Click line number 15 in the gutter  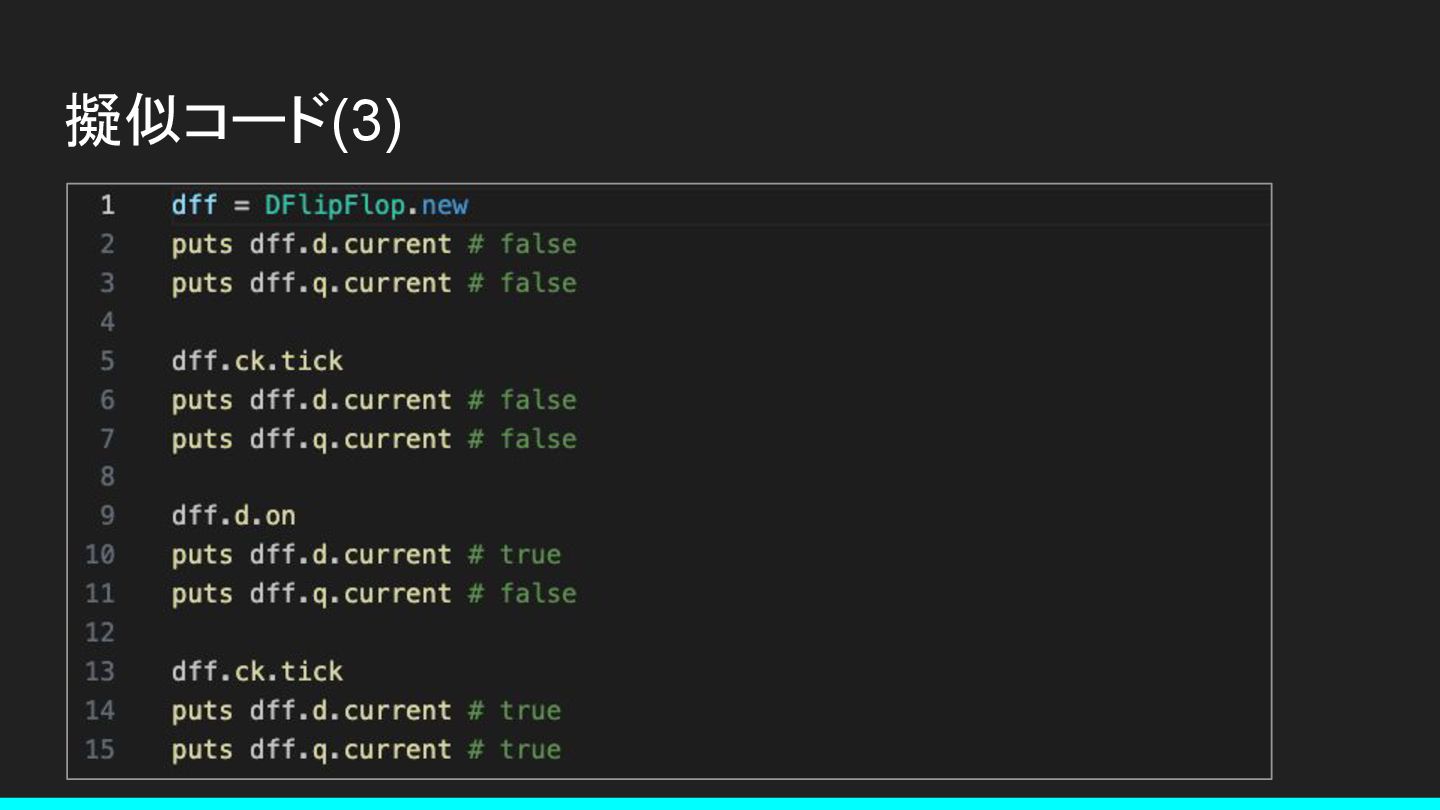point(100,750)
